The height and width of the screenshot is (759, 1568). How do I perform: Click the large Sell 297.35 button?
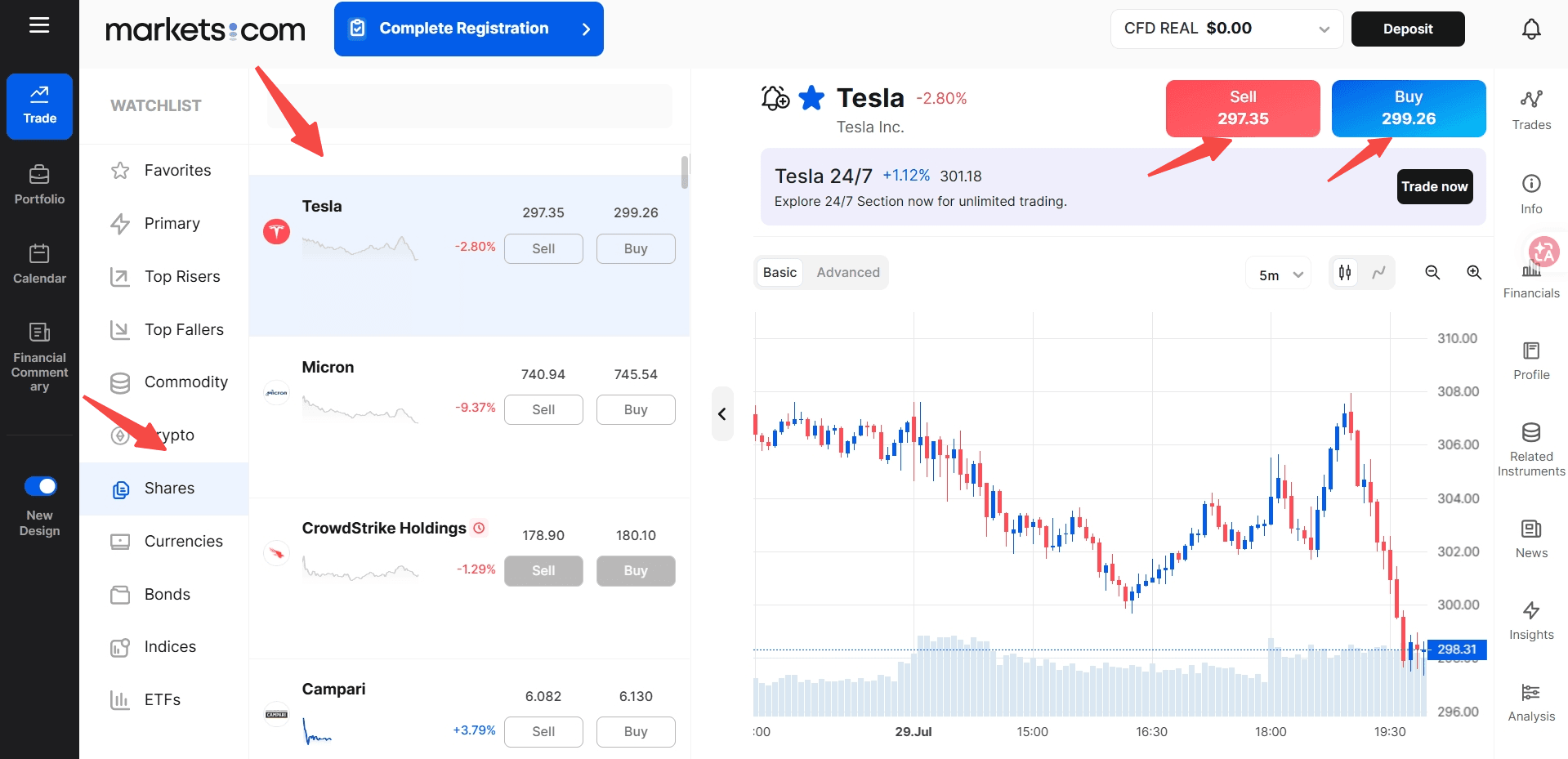[1243, 108]
